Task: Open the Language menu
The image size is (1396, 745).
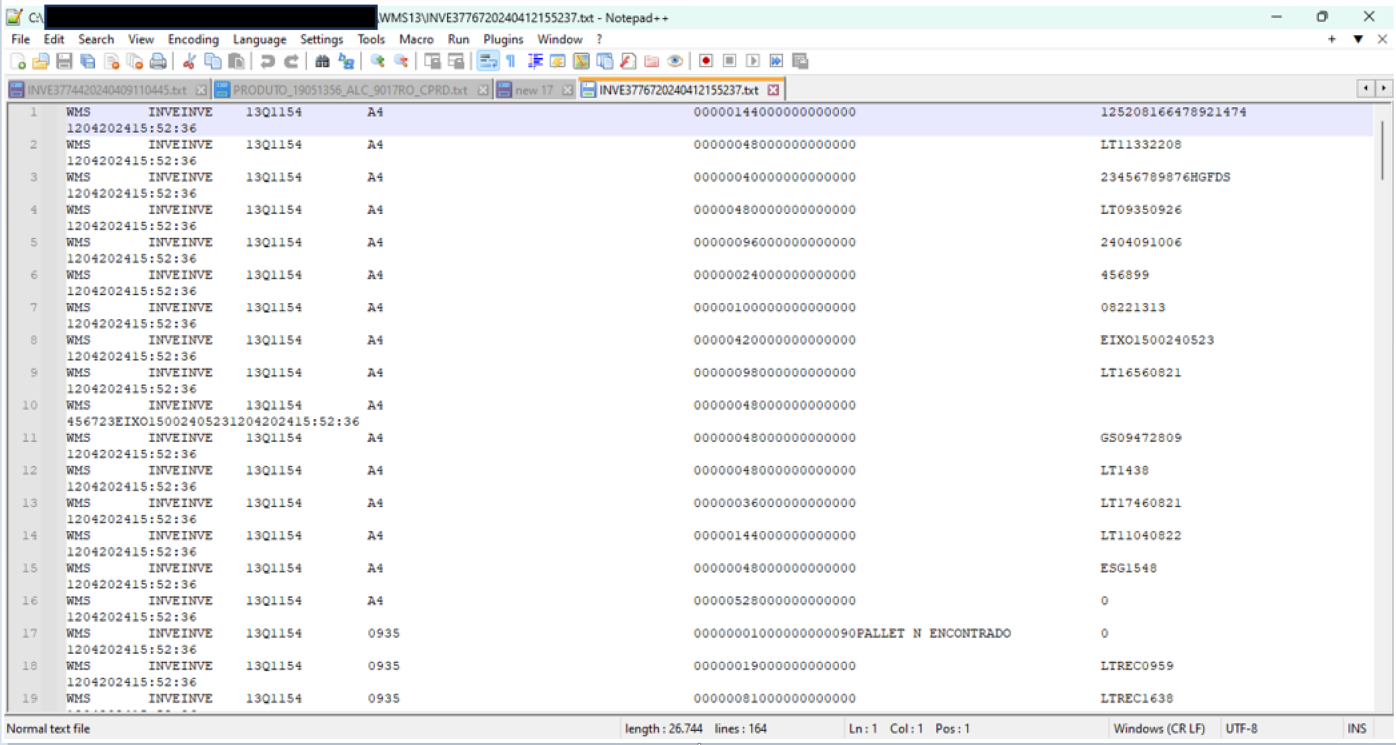Action: (x=260, y=39)
